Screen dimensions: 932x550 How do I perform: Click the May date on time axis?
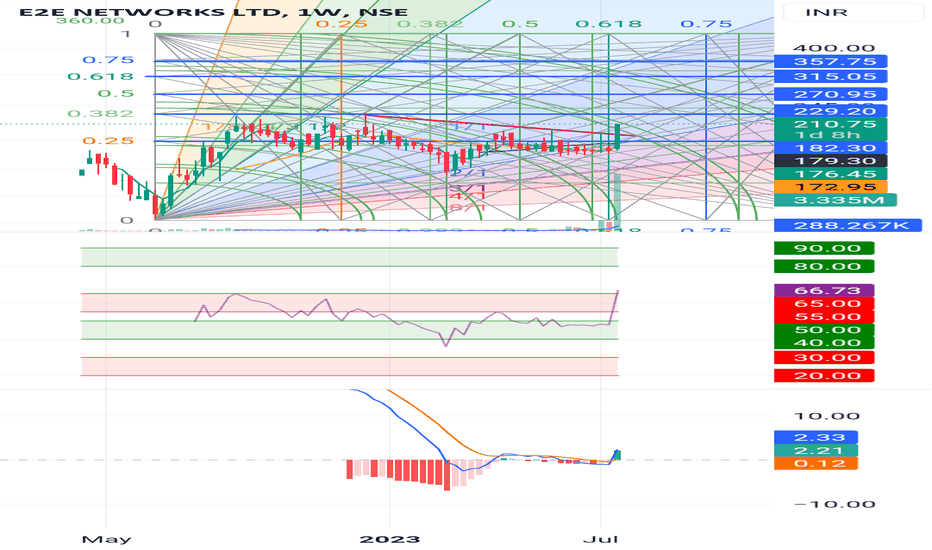106,539
